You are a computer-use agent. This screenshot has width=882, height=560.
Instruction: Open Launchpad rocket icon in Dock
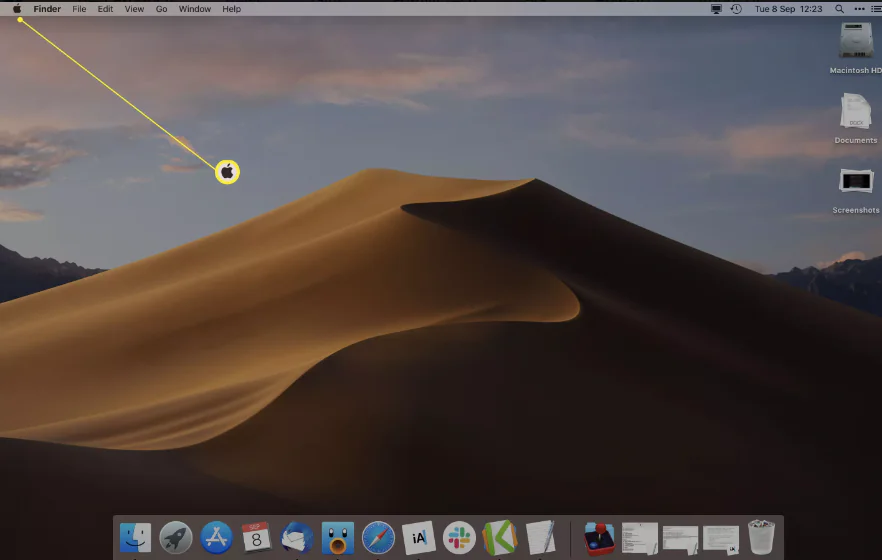[x=176, y=538]
